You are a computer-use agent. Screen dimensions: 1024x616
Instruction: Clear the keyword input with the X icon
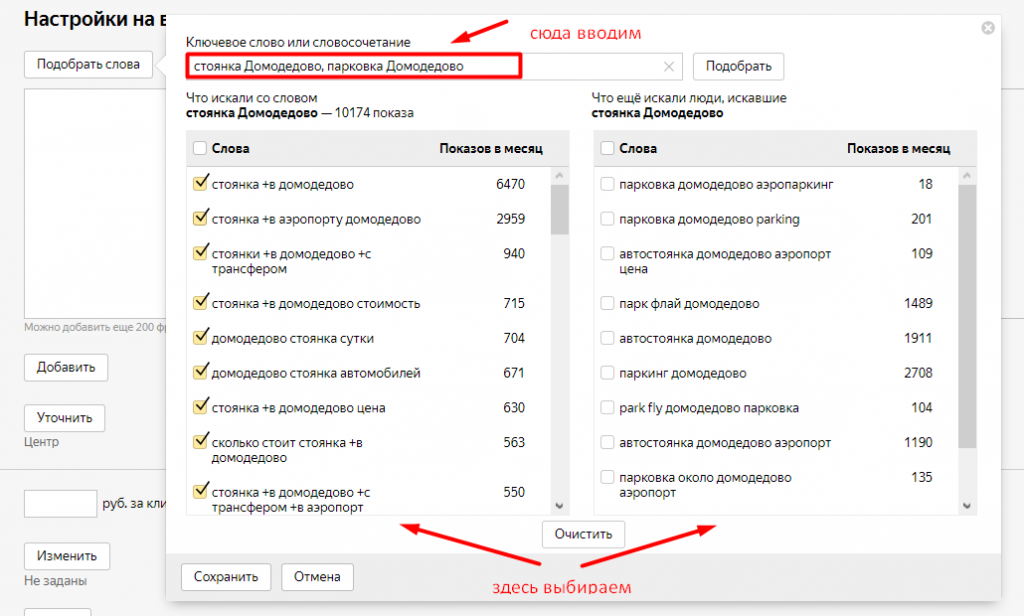pos(669,67)
